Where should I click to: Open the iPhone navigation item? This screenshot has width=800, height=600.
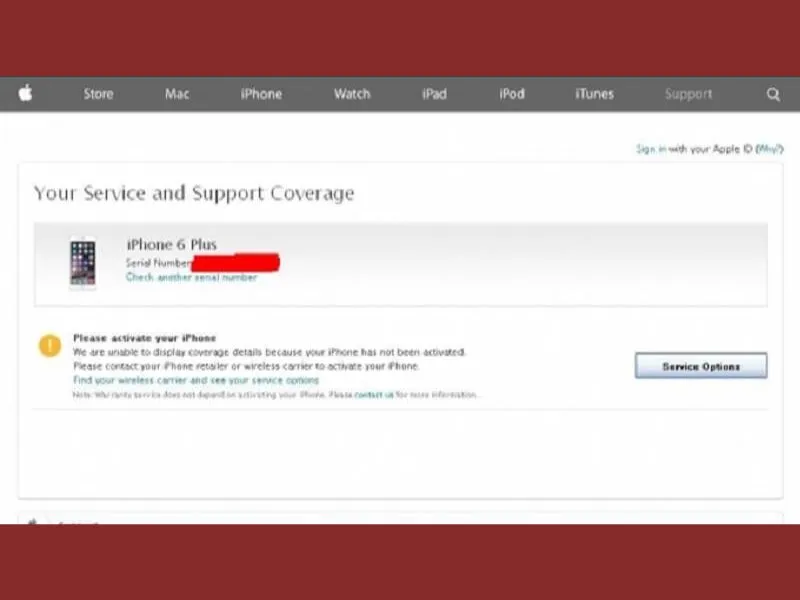point(261,94)
